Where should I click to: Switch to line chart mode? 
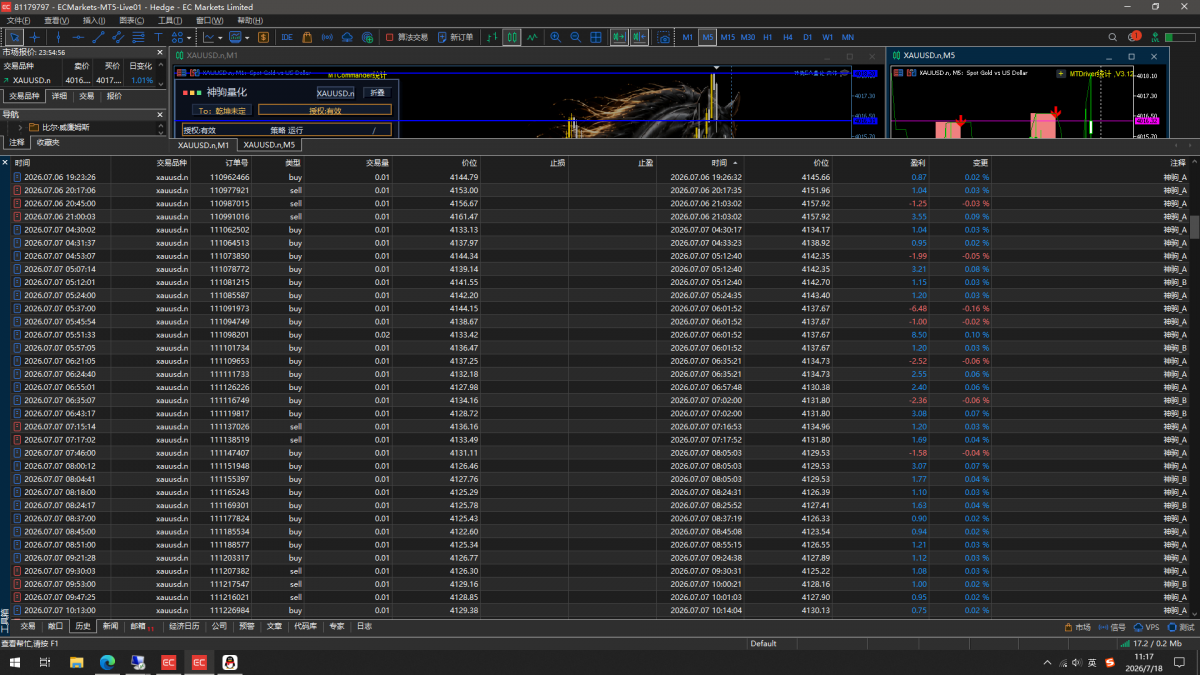[x=531, y=37]
